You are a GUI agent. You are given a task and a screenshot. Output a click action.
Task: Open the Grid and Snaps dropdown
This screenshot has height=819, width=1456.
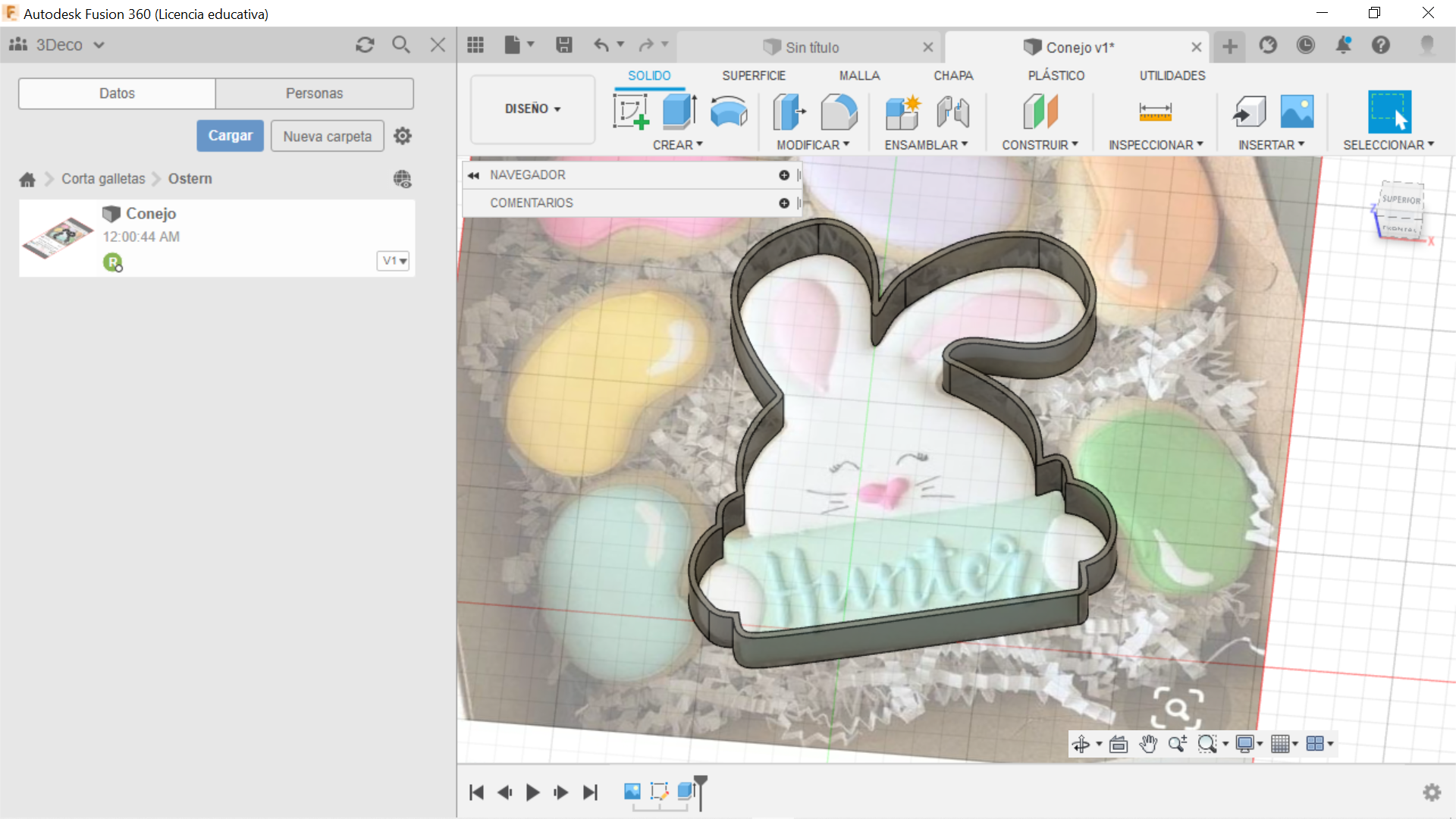pos(1285,744)
